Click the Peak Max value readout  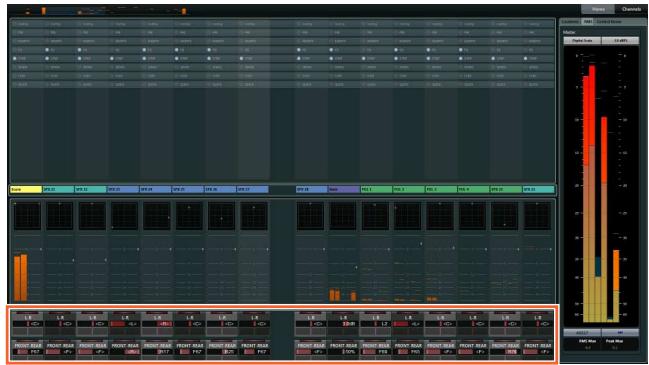click(x=615, y=348)
